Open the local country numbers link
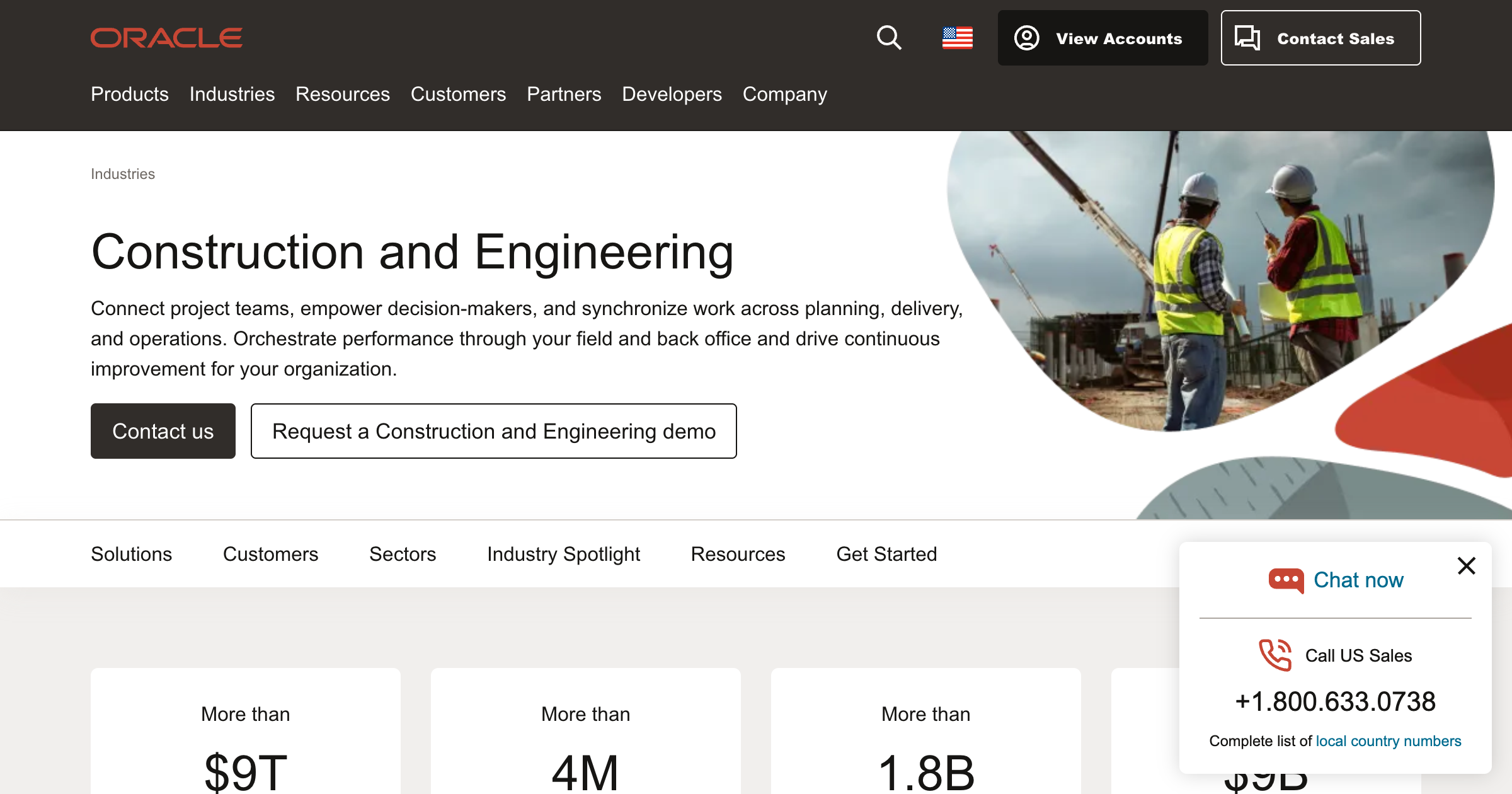Image resolution: width=1512 pixels, height=794 pixels. pos(1389,741)
